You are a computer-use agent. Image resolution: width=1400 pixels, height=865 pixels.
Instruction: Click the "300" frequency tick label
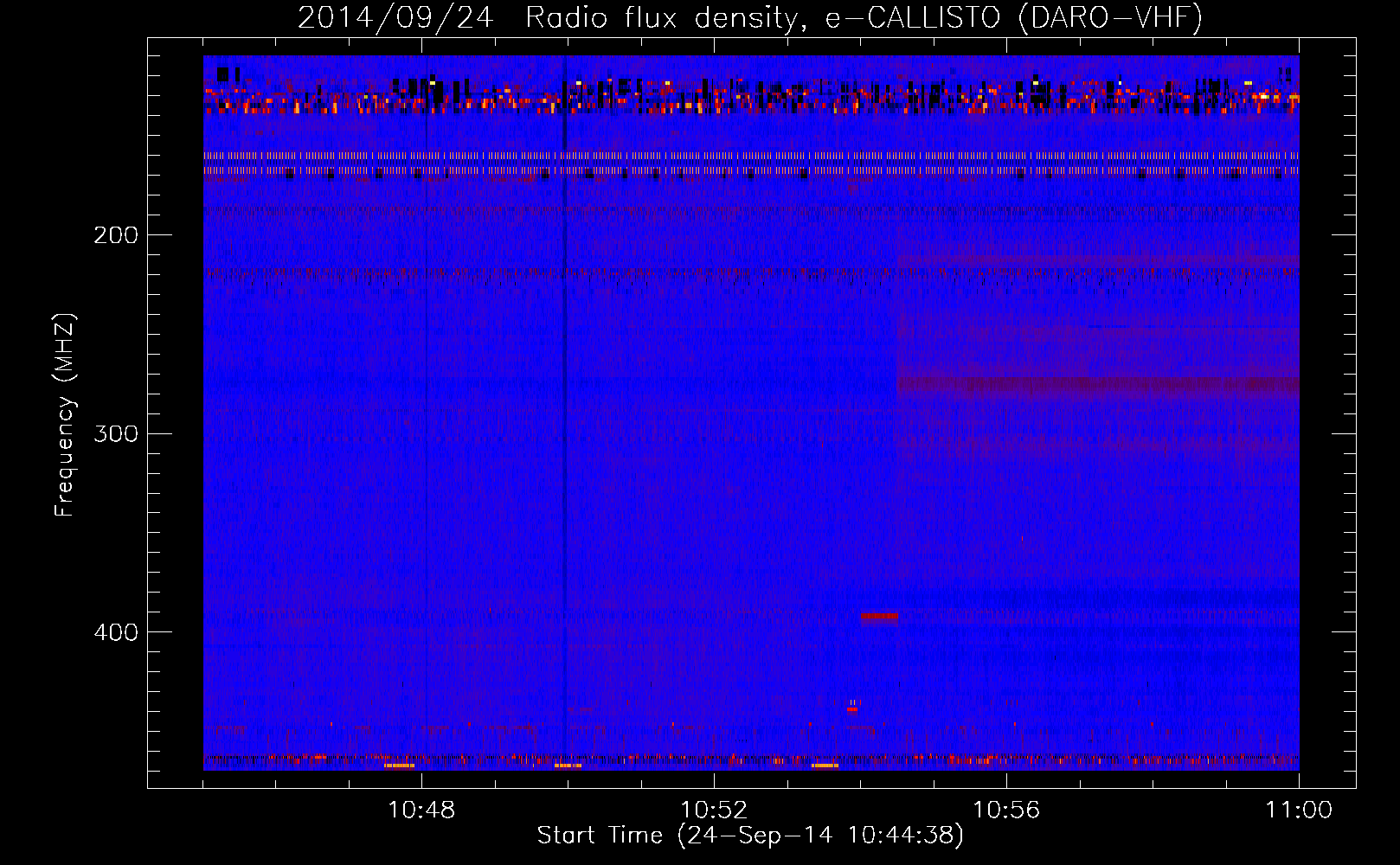tap(116, 433)
